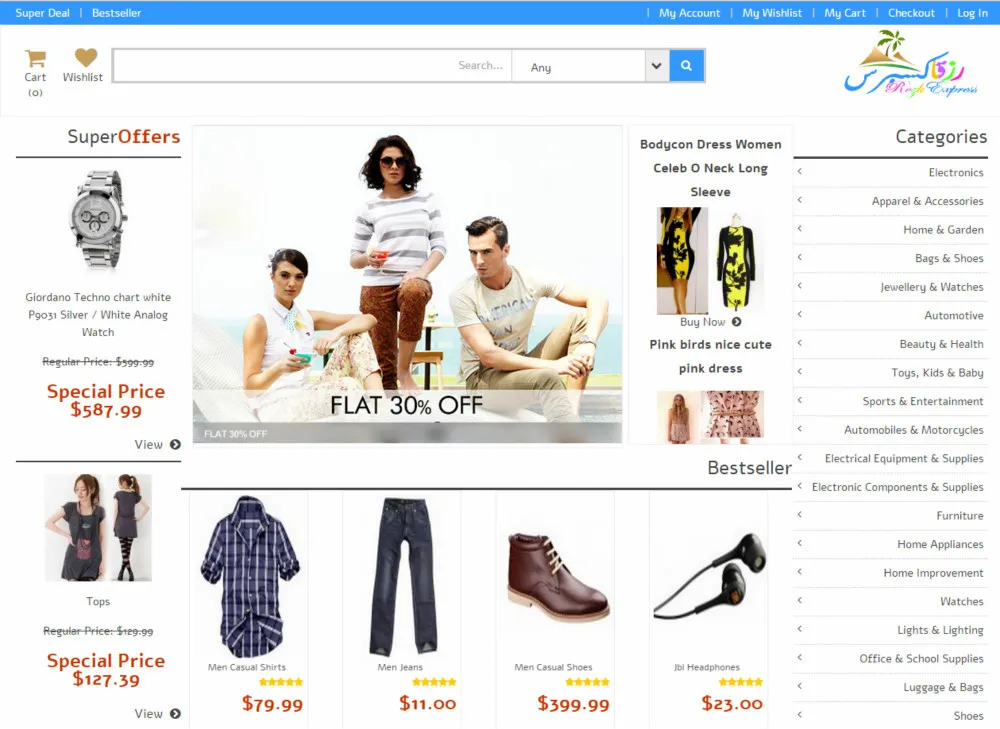Click the magnifier search icon

click(686, 65)
